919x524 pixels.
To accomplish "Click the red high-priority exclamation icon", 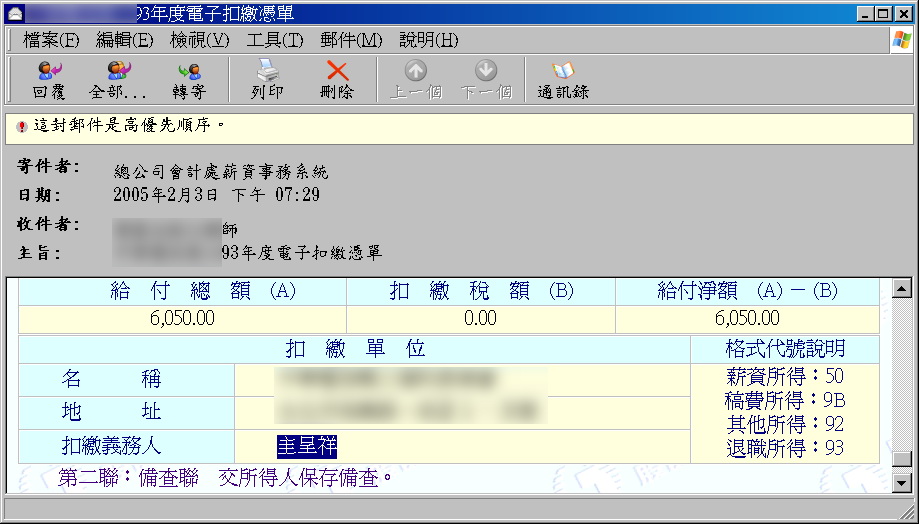I will (x=22, y=127).
